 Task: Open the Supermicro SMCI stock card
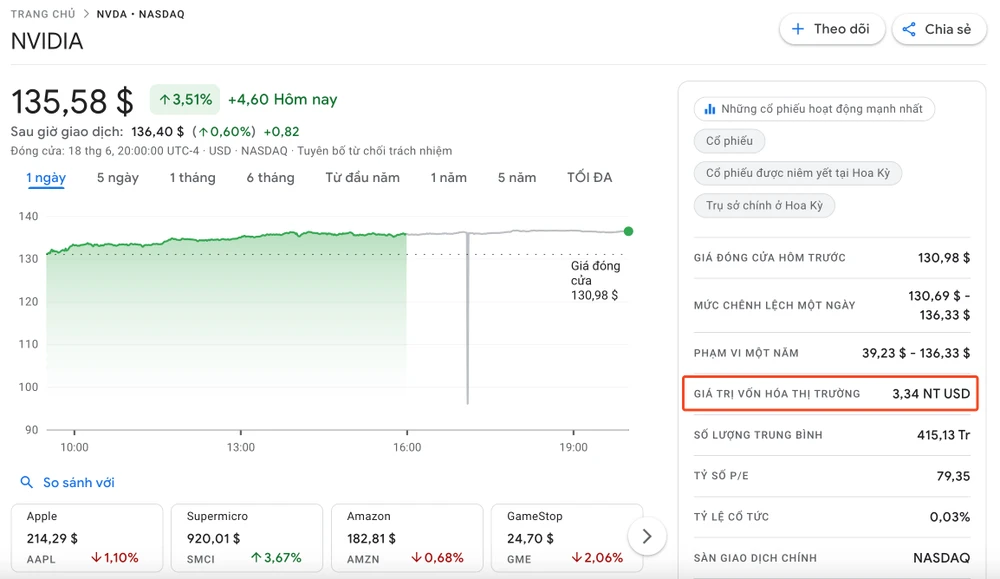pos(247,537)
